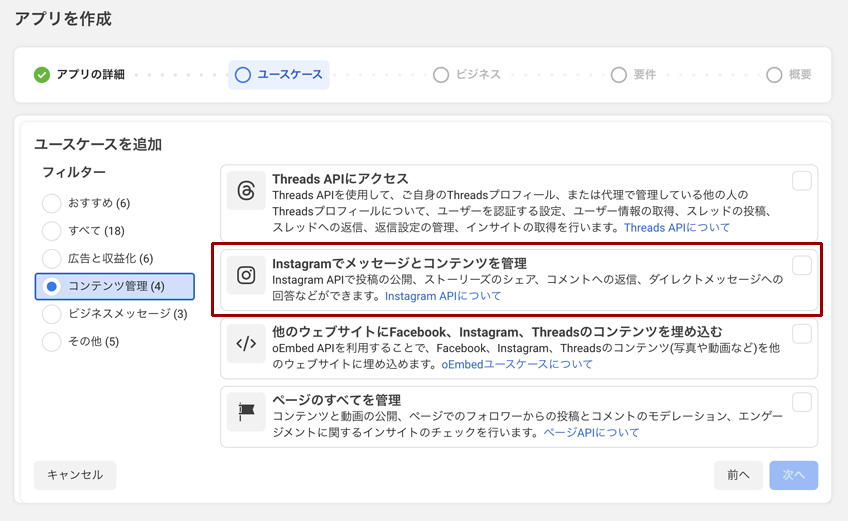This screenshot has width=848, height=521.
Task: Click the Threads logo icon
Action: click(x=246, y=190)
